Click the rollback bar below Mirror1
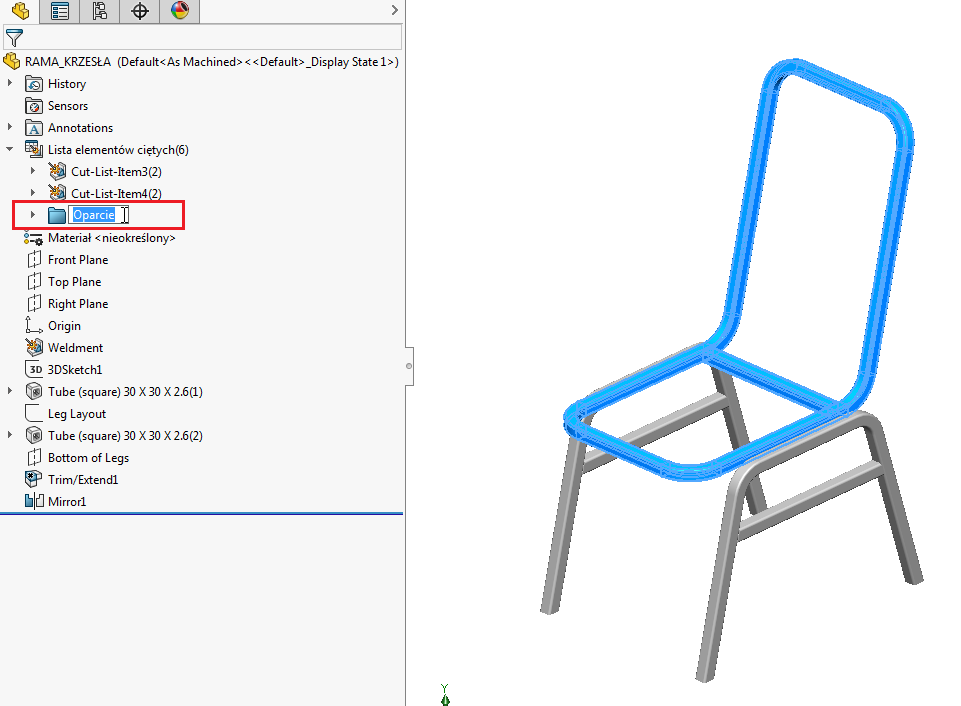The width and height of the screenshot is (961, 706). coord(202,514)
